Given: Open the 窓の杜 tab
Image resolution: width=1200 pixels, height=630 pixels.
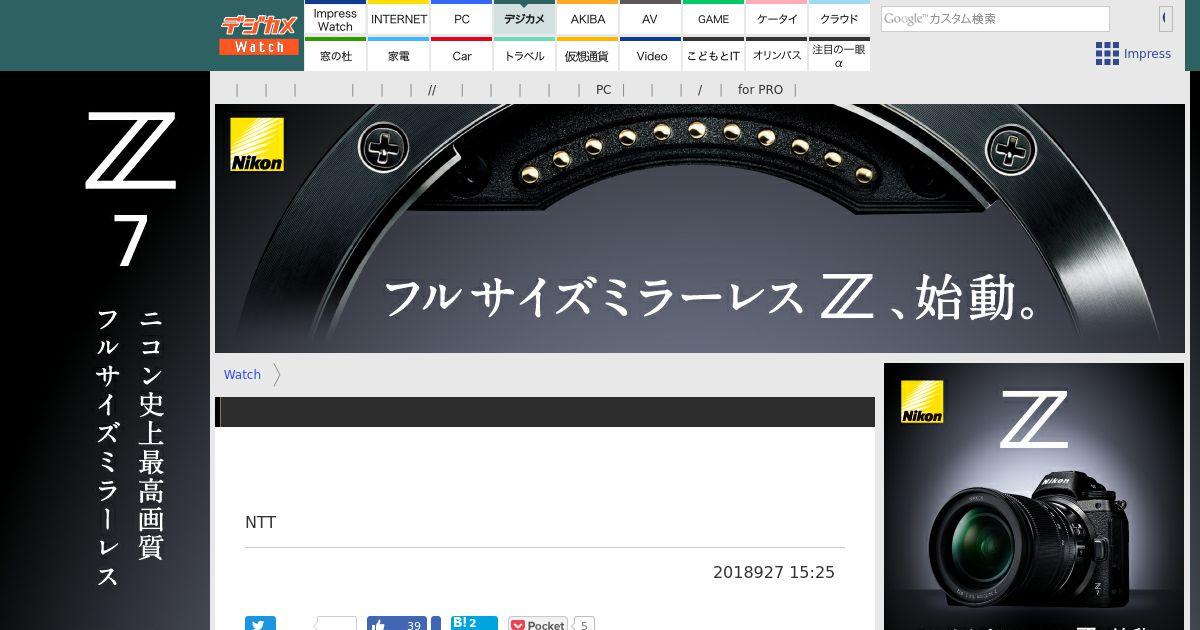Looking at the screenshot, I should pos(335,55).
